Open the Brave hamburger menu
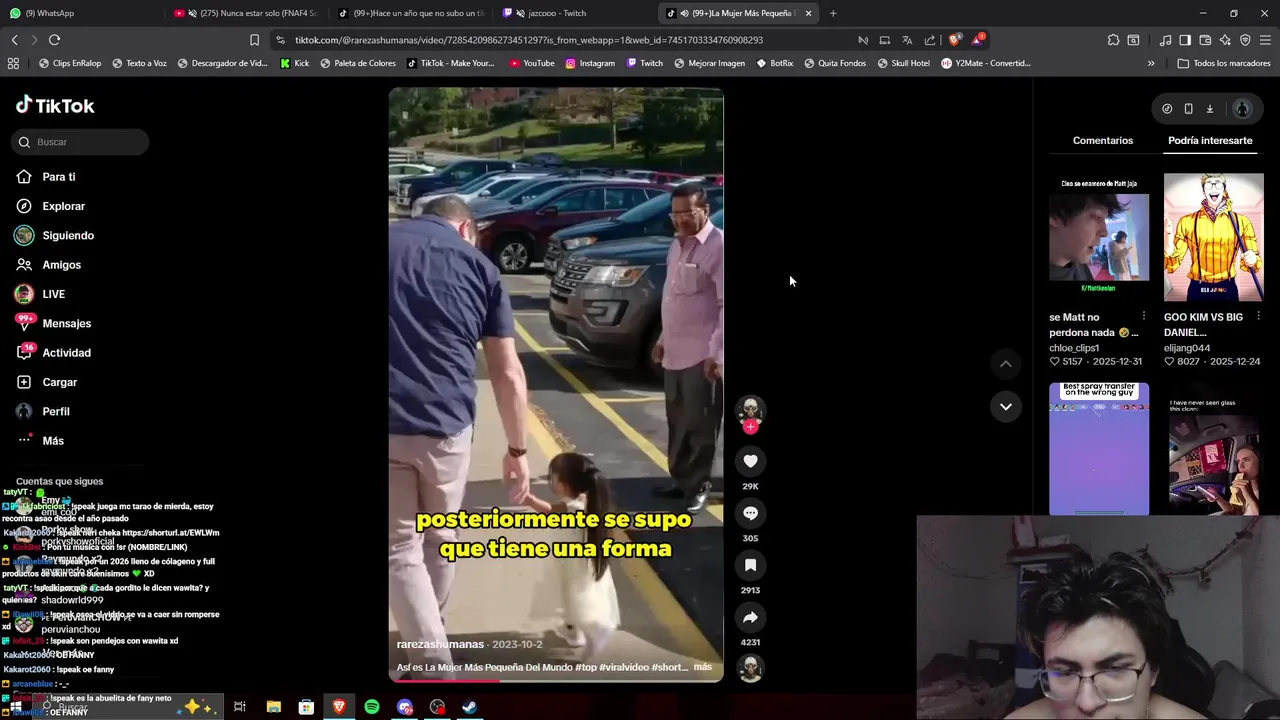The height and width of the screenshot is (720, 1280). (1266, 40)
